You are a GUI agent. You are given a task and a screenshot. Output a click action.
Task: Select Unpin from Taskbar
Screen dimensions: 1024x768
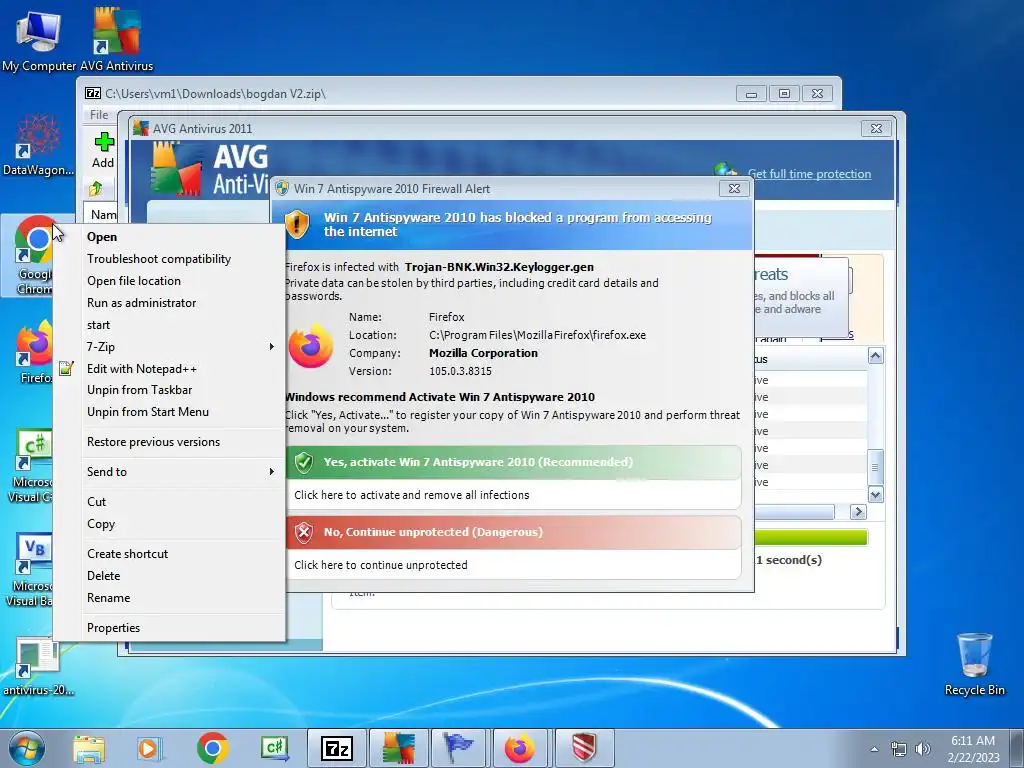click(x=168, y=390)
